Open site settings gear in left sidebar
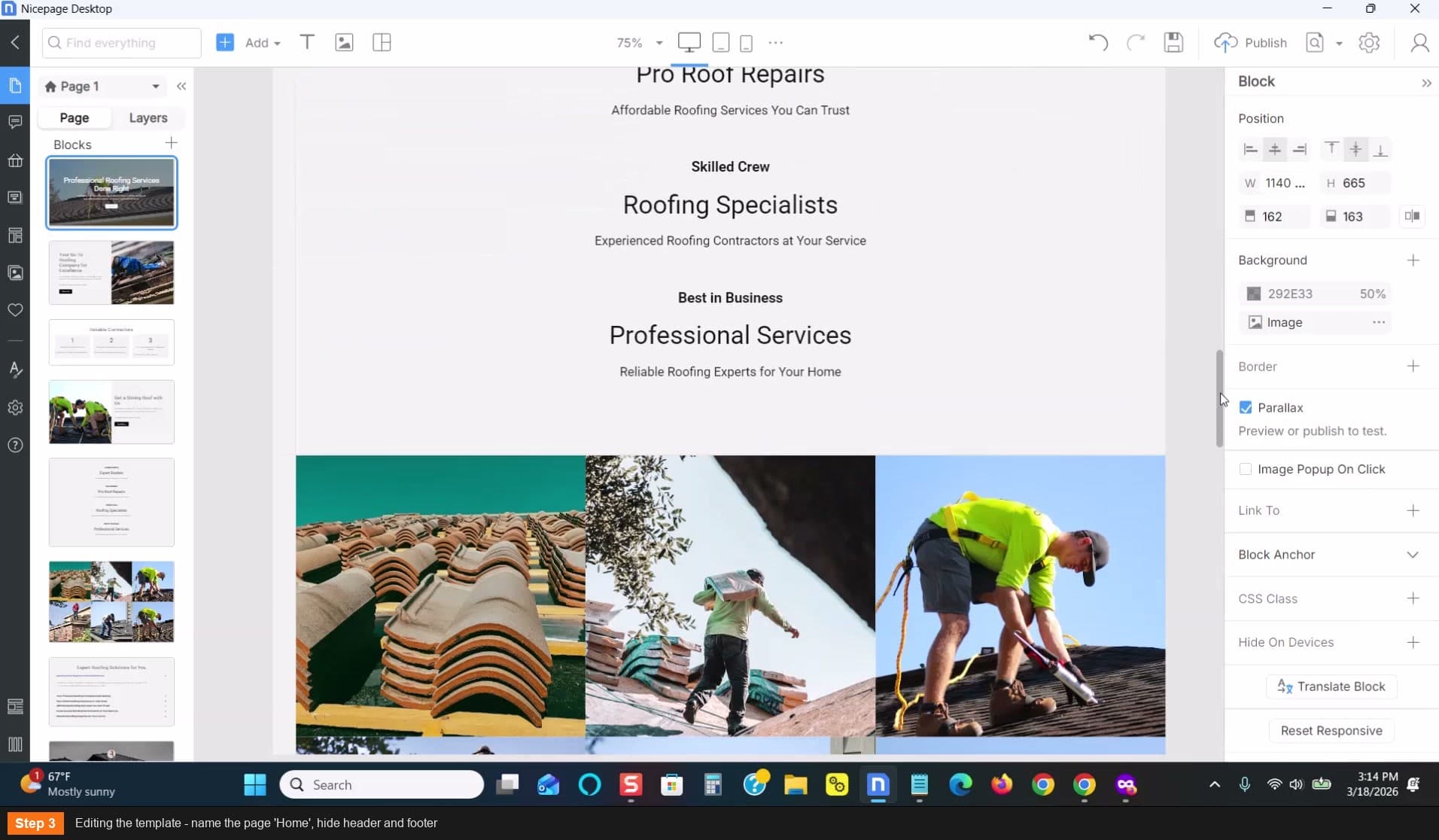The image size is (1439, 840). click(x=15, y=407)
